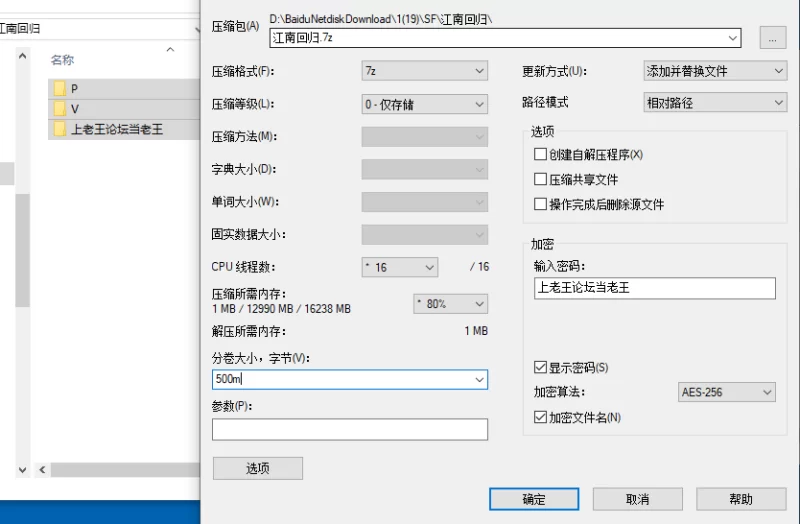Enable 创建自解压程序 checkbox
Viewport: 800px width, 524px height.
[541, 155]
